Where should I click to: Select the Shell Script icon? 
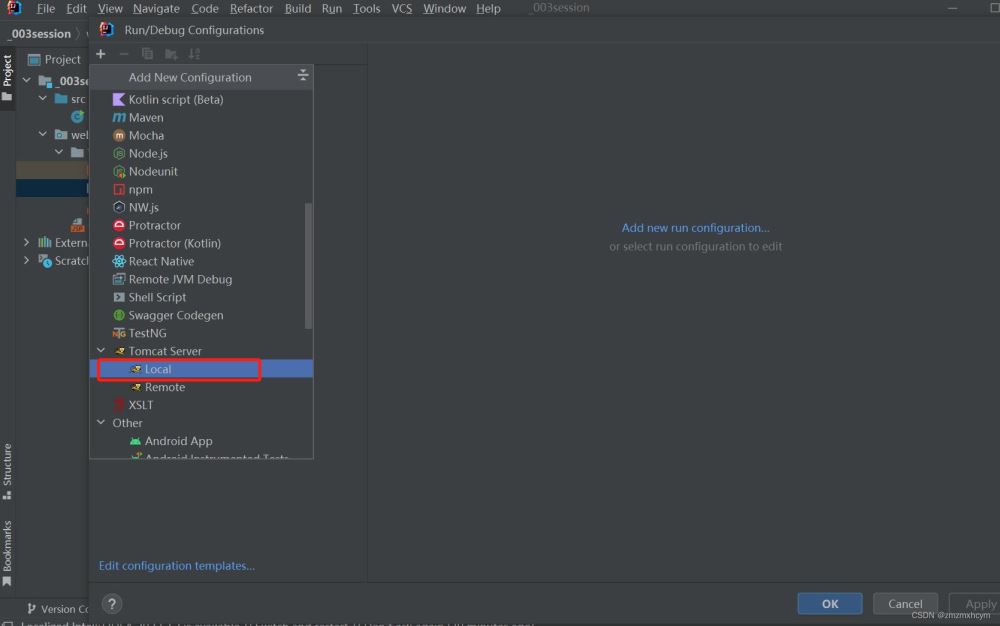click(119, 297)
